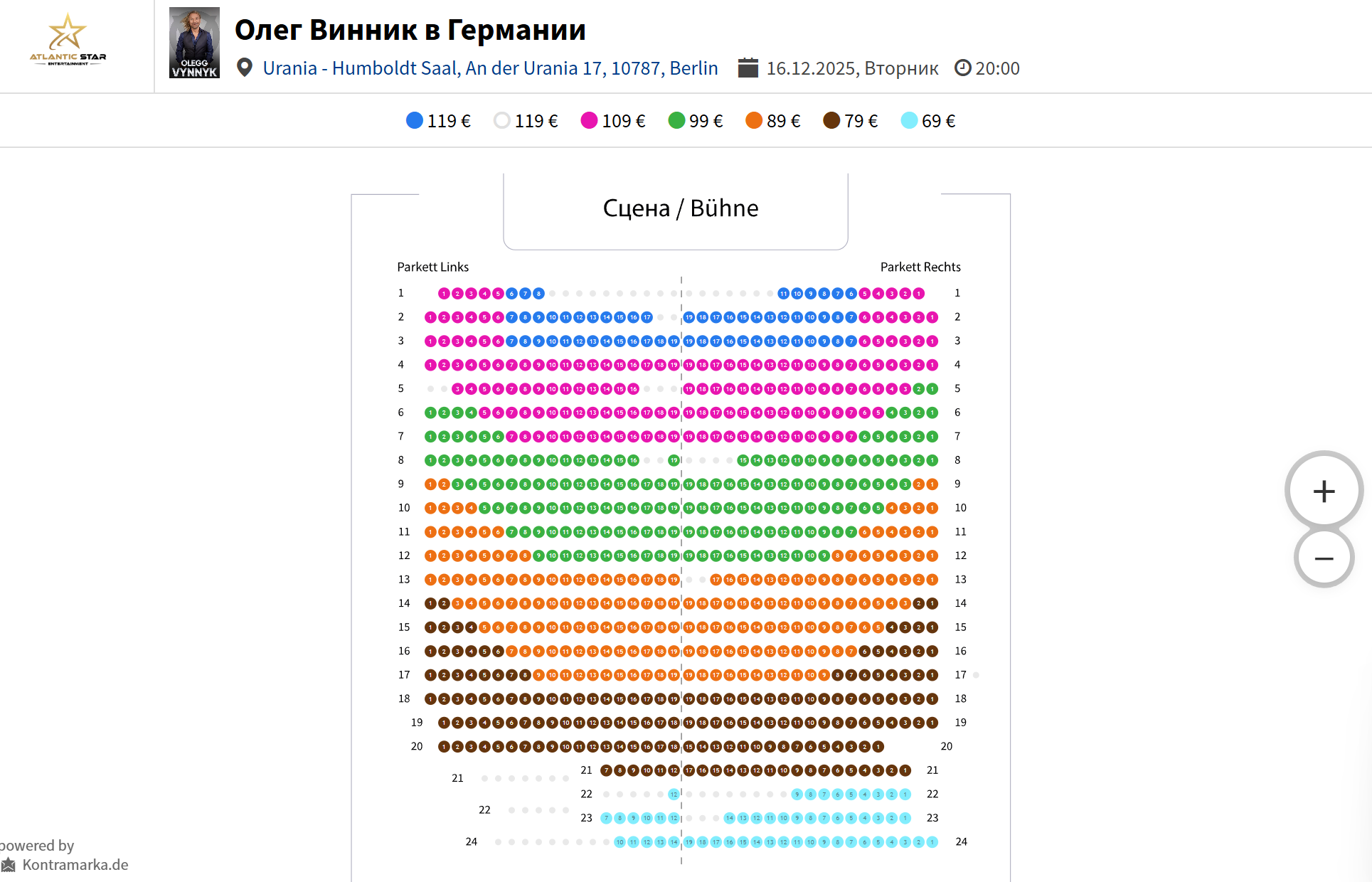Screen dimensions: 1372x882
Task: Select the orange 89 € price swatch
Action: (x=754, y=121)
